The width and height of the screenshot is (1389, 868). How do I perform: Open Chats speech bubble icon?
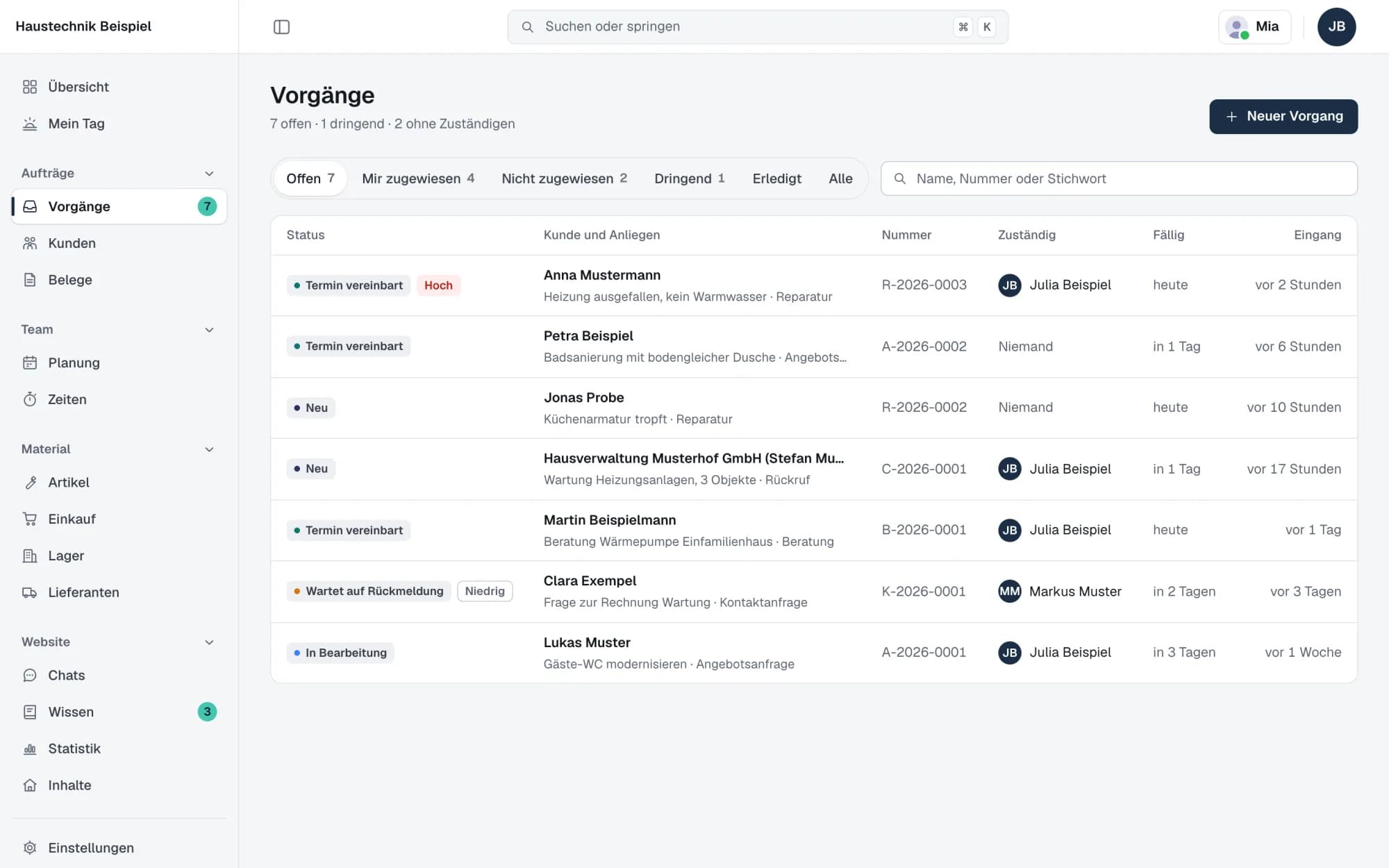pyautogui.click(x=30, y=675)
